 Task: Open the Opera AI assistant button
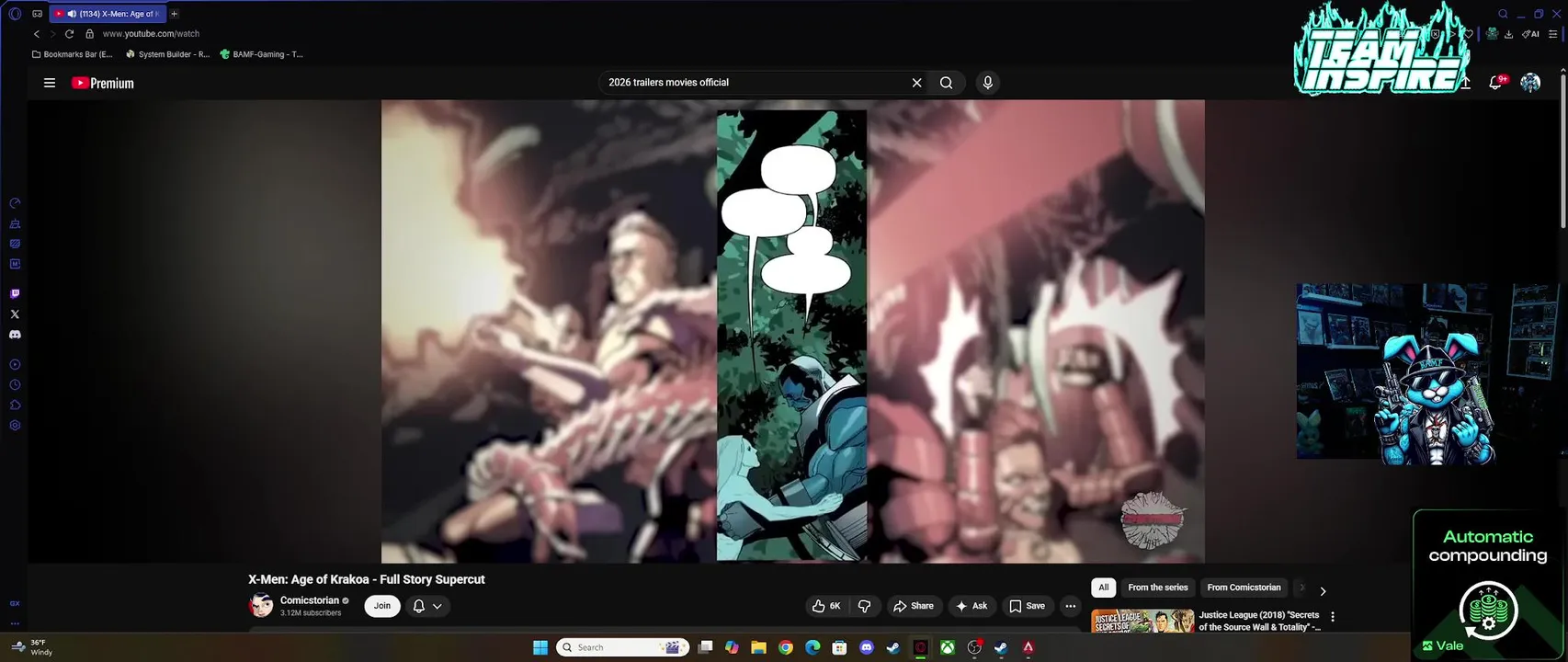pos(1530,34)
